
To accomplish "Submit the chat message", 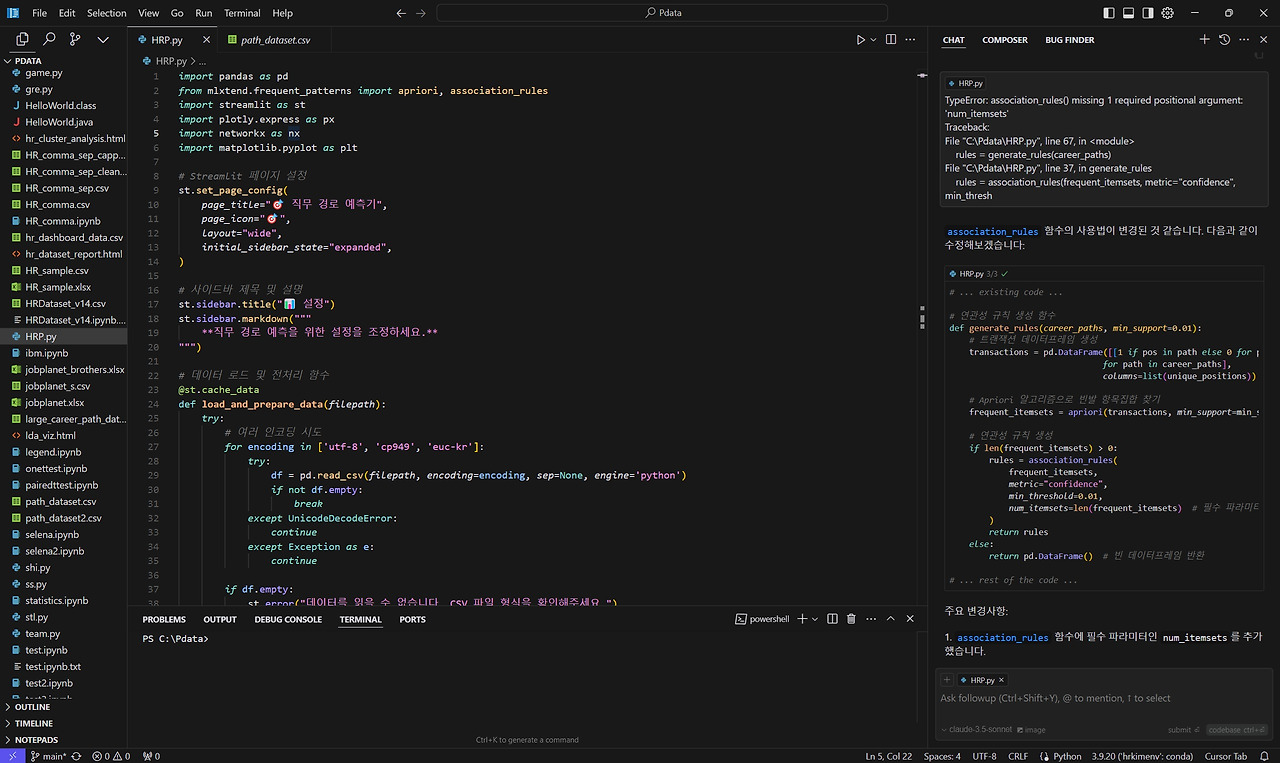I will (x=1183, y=730).
